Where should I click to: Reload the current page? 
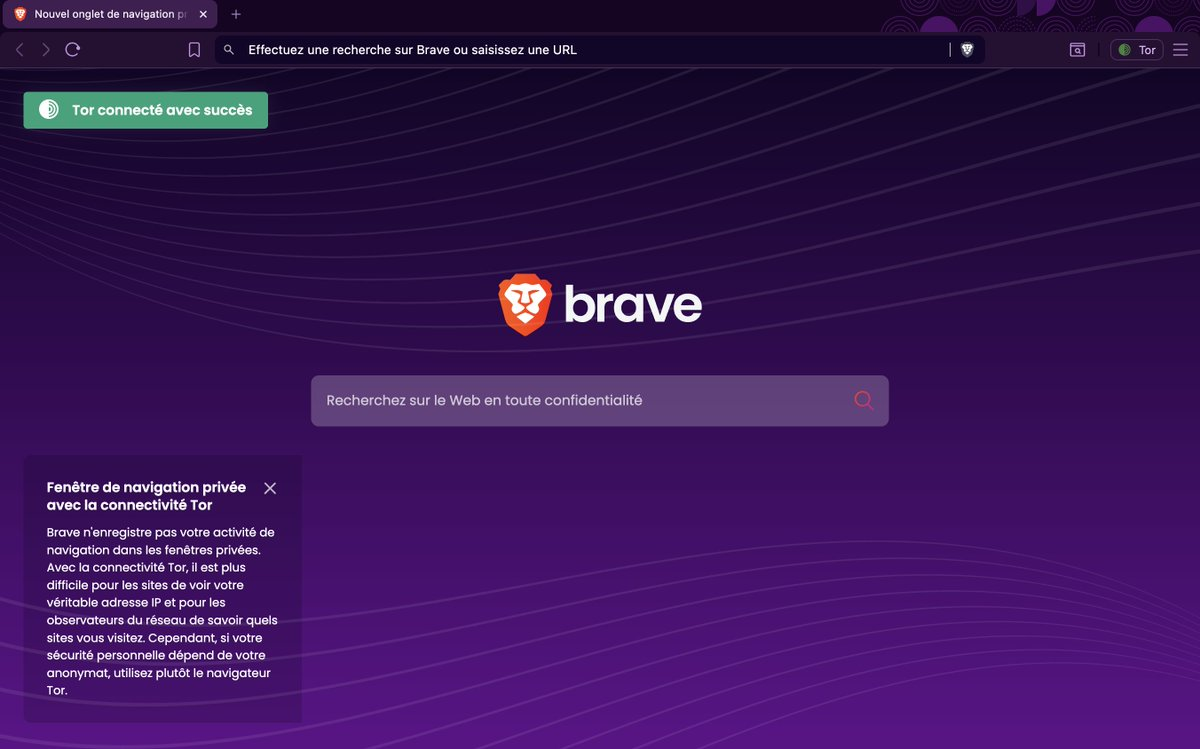pyautogui.click(x=72, y=50)
